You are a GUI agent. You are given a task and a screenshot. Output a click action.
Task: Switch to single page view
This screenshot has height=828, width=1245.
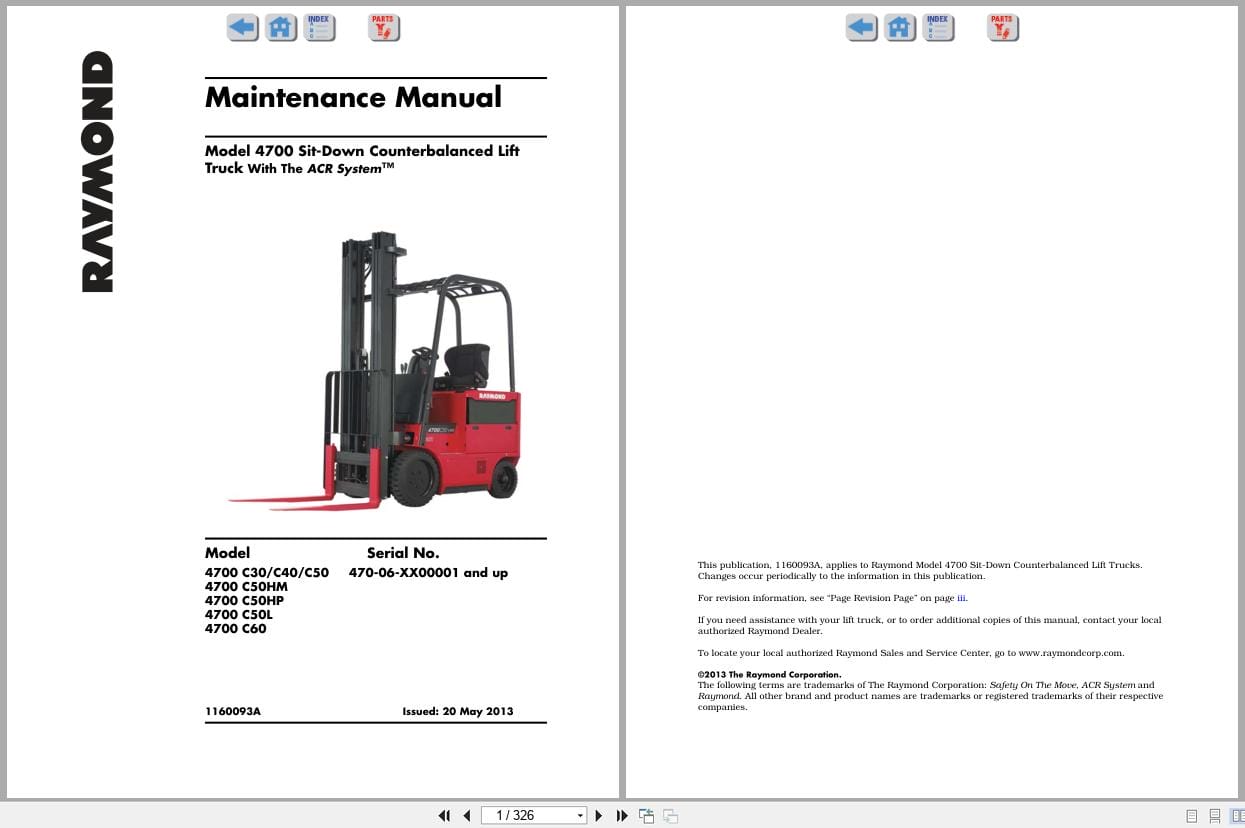tap(1191, 816)
